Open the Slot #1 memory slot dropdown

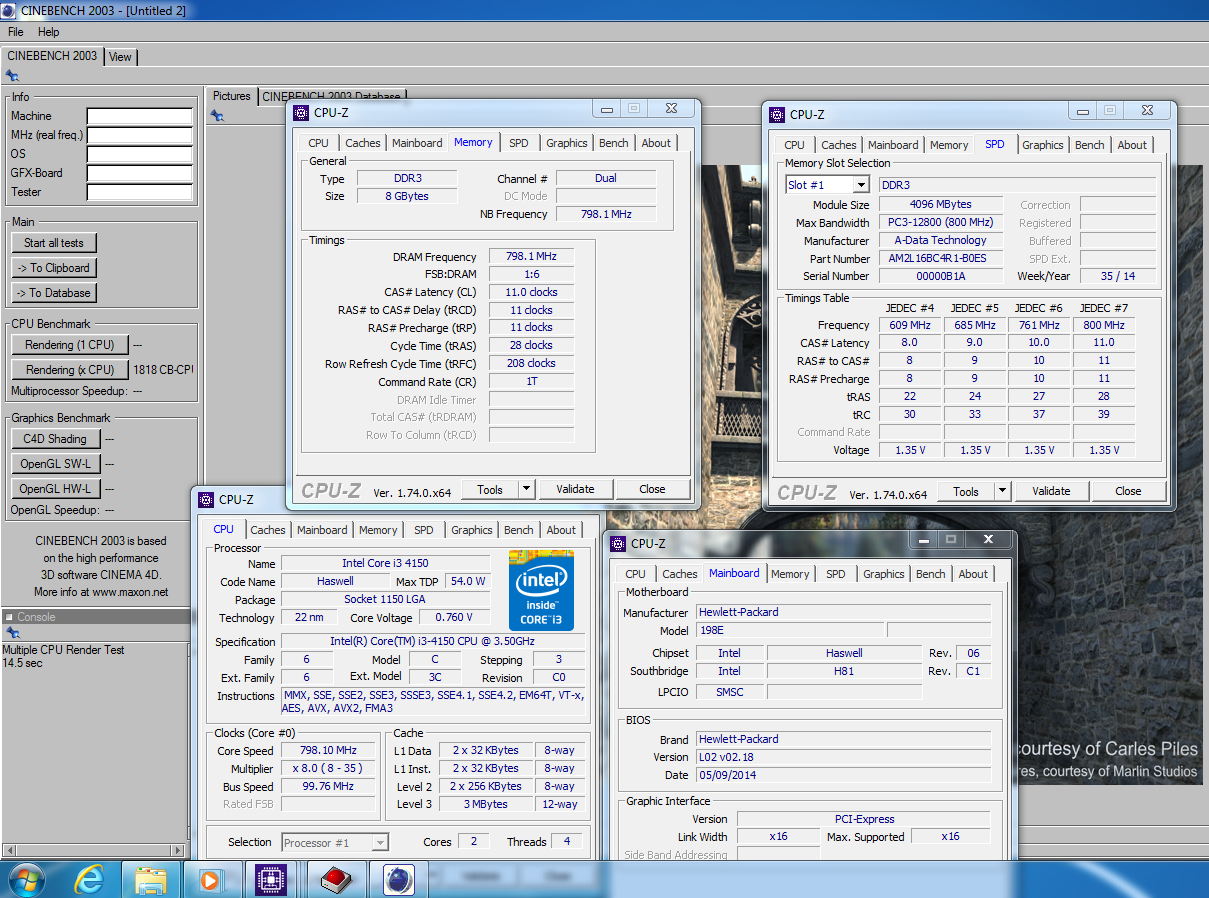(x=861, y=185)
